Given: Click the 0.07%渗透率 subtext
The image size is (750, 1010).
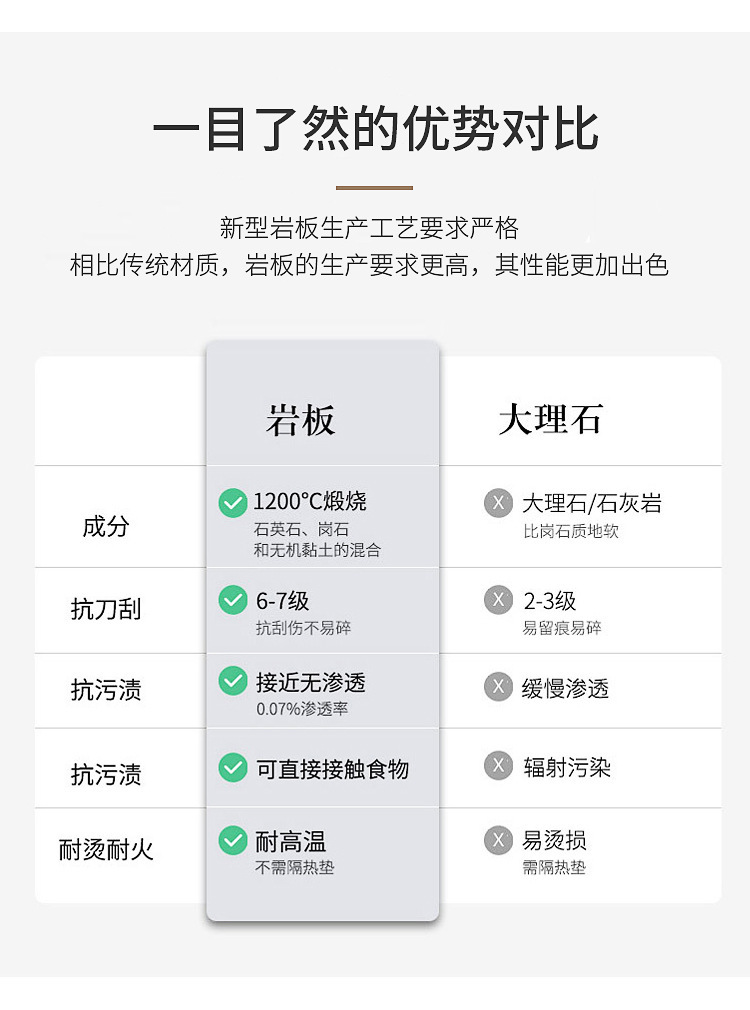Looking at the screenshot, I should [x=302, y=709].
